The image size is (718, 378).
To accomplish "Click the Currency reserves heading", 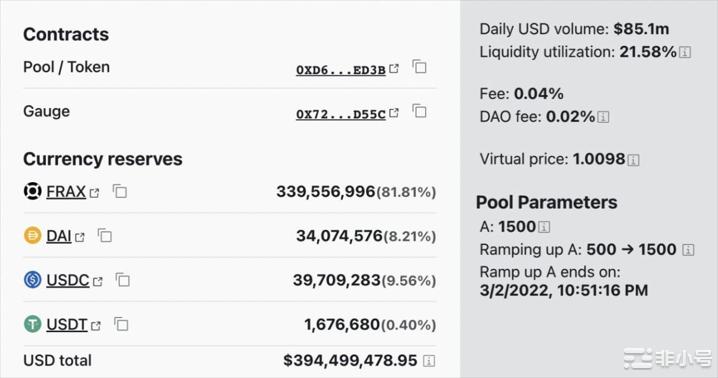I will tap(103, 159).
